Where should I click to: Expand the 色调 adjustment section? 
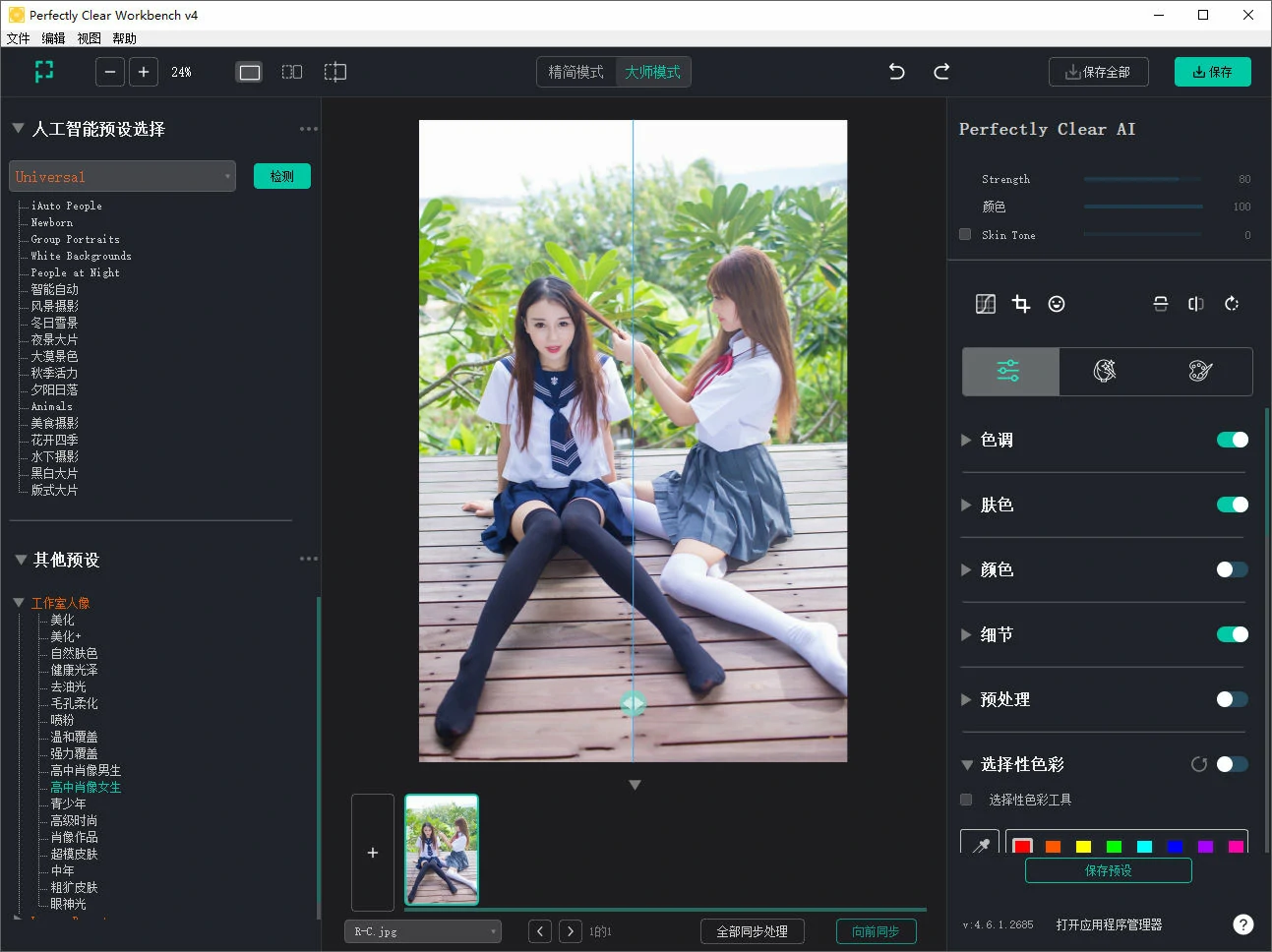tap(966, 440)
